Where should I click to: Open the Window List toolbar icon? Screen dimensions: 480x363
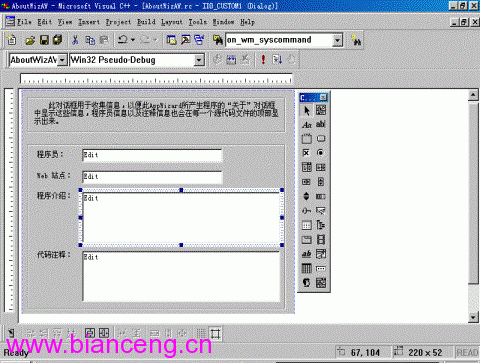pos(199,40)
